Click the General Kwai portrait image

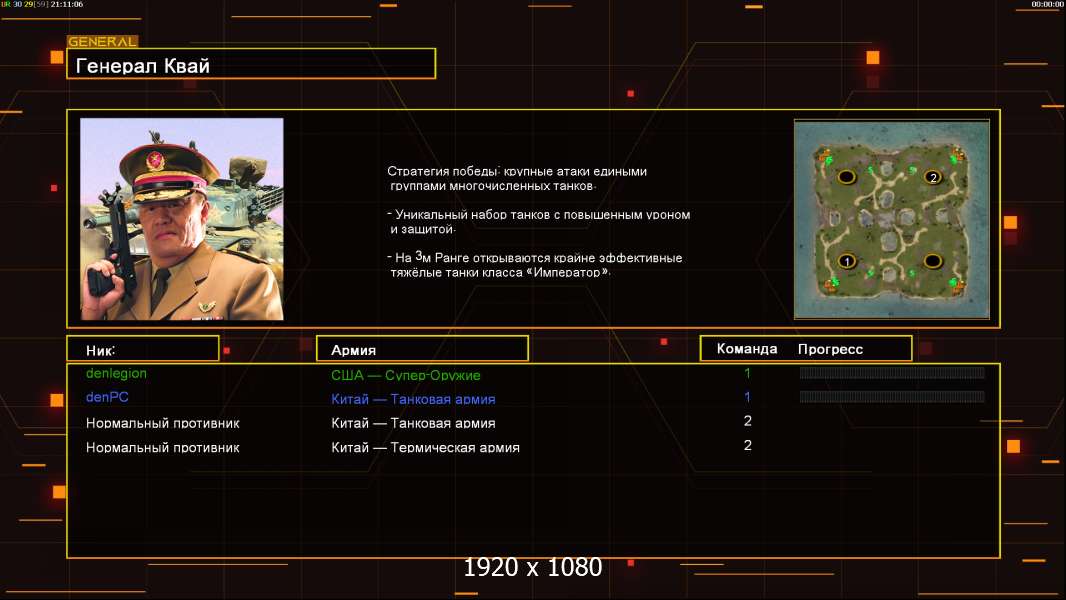tap(182, 219)
